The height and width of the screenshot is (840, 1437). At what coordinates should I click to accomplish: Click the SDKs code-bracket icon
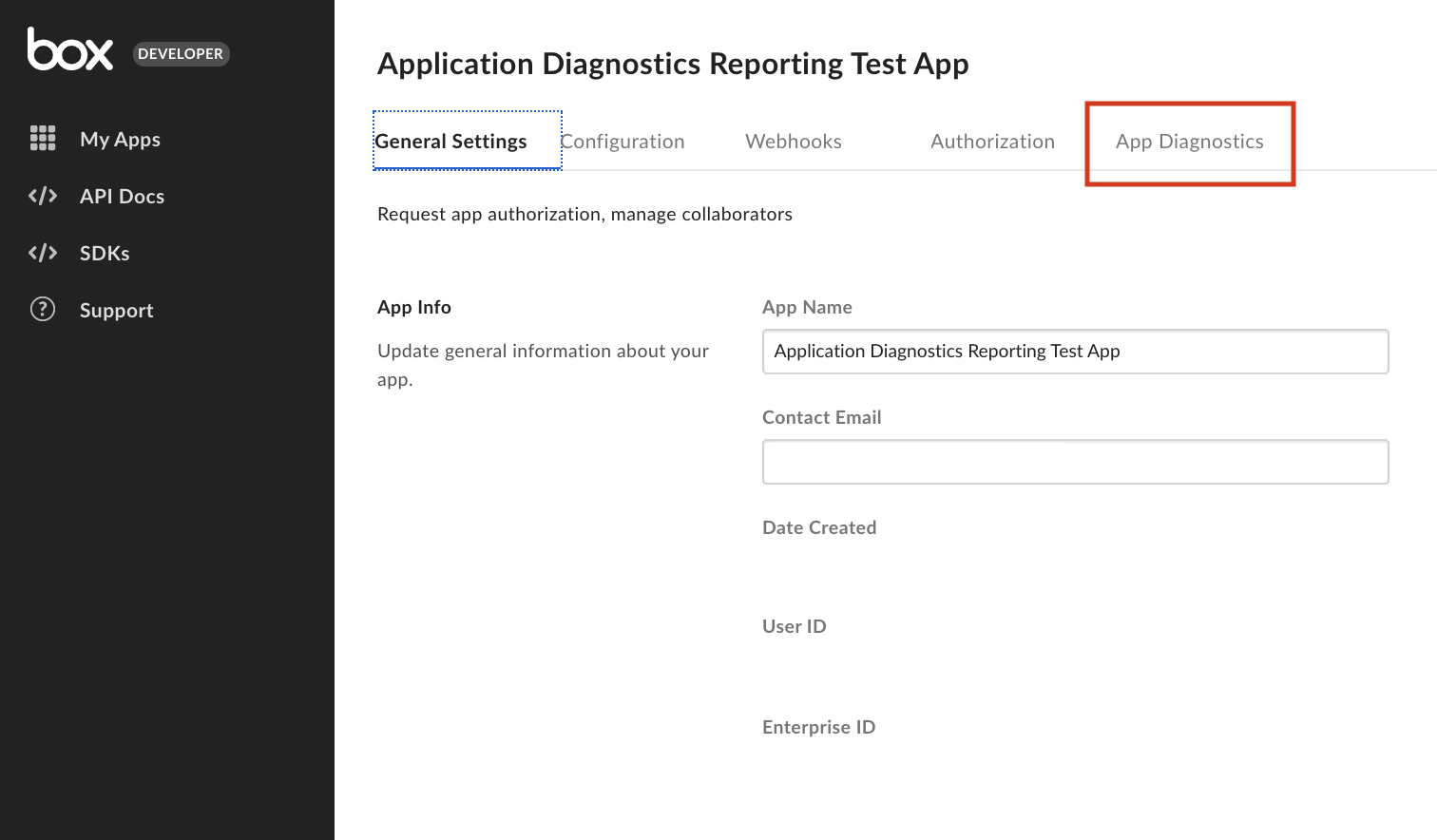pos(43,253)
